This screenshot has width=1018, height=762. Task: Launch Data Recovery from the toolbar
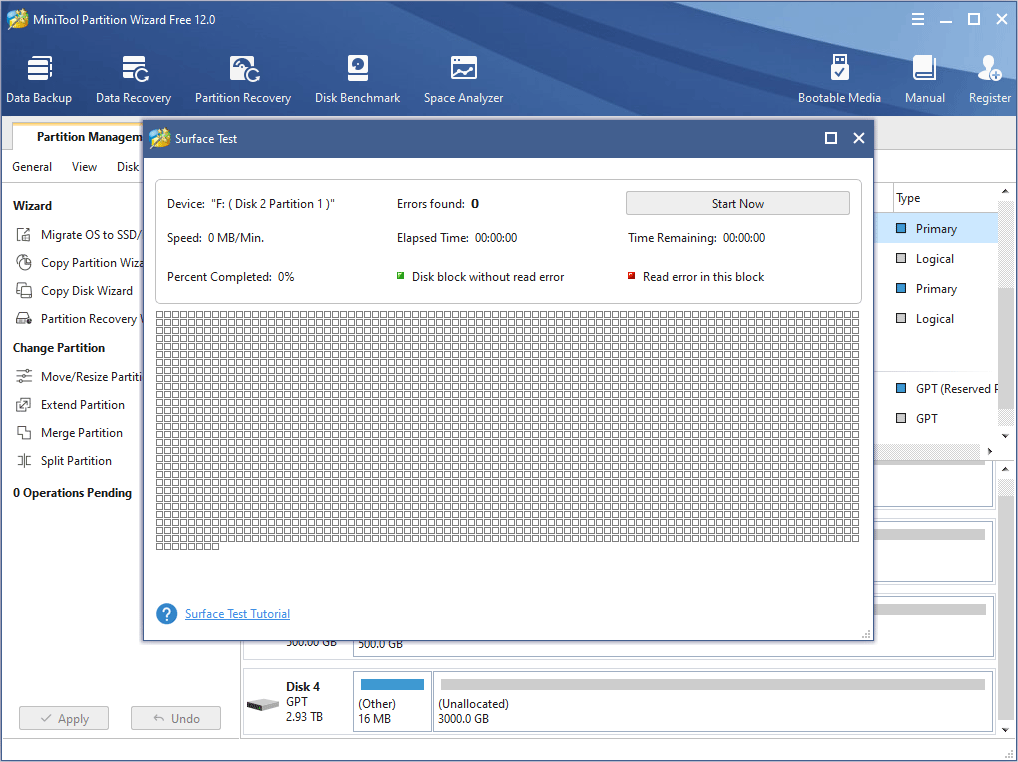134,79
